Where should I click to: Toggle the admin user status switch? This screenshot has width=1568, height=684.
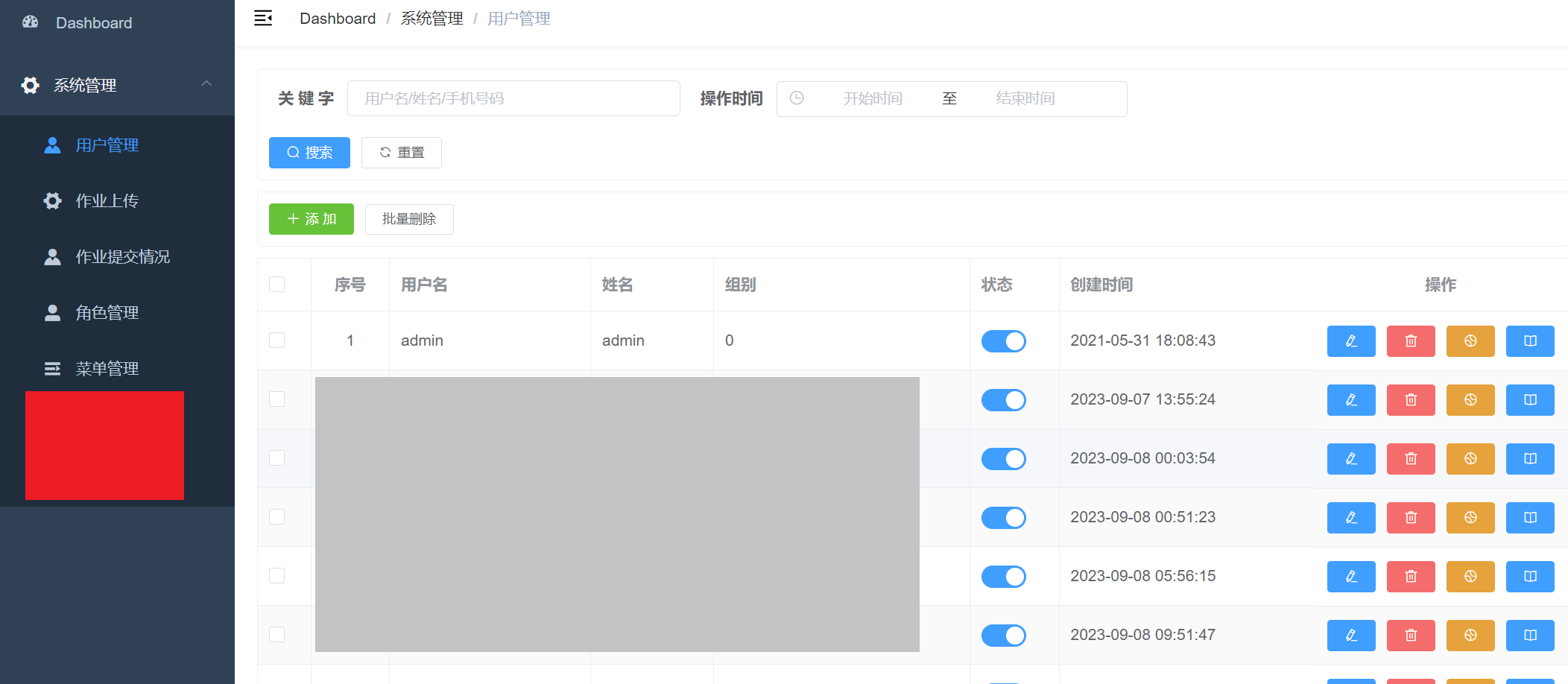point(1003,341)
